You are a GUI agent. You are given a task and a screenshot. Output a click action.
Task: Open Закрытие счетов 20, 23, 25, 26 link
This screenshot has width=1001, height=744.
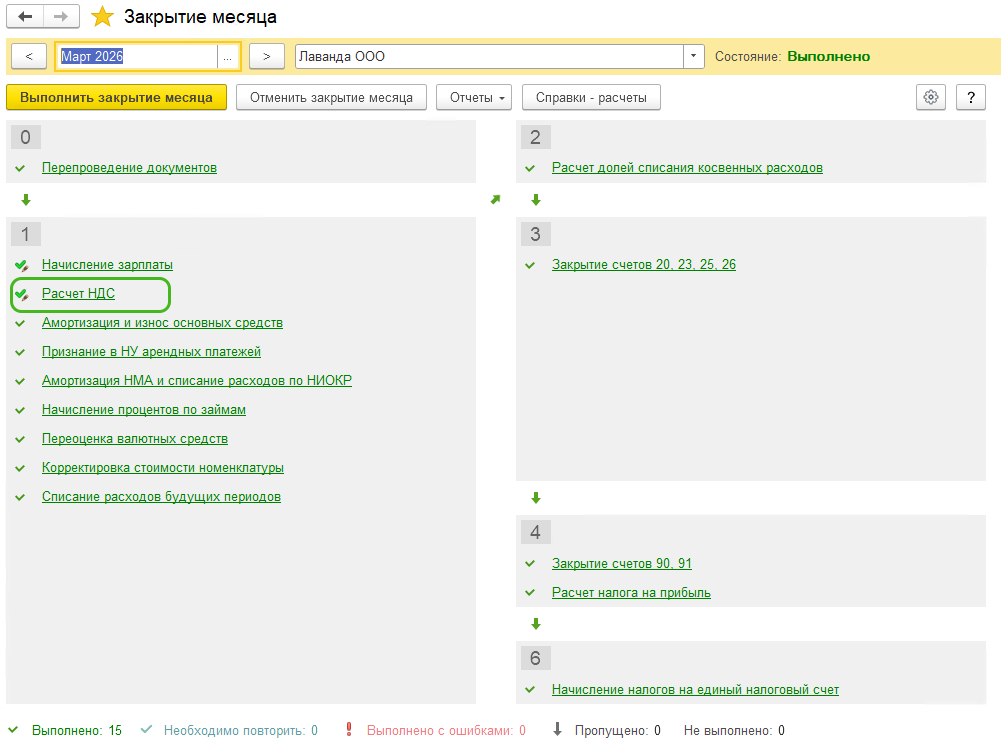(x=644, y=265)
